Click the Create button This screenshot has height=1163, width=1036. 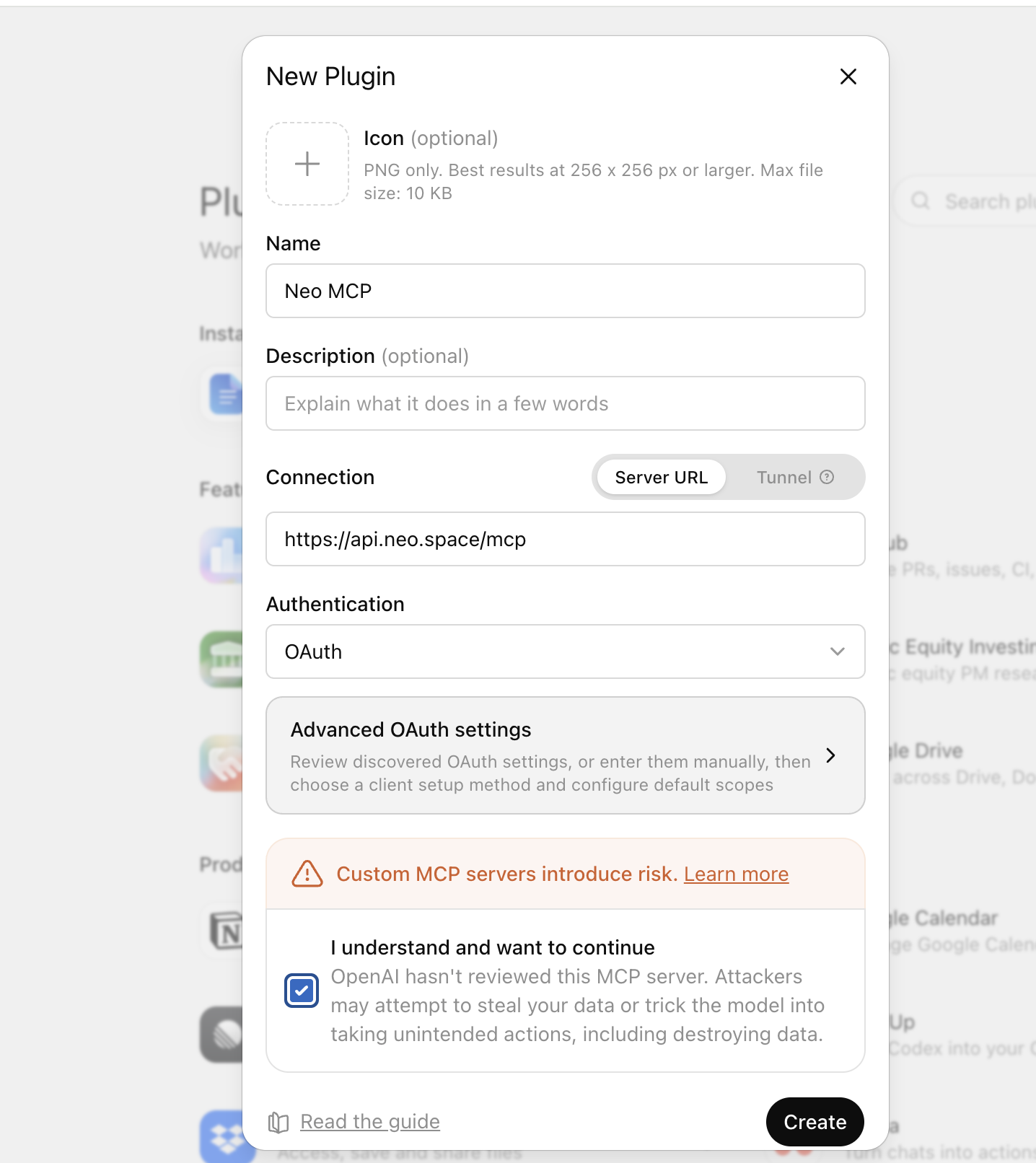pos(815,1122)
